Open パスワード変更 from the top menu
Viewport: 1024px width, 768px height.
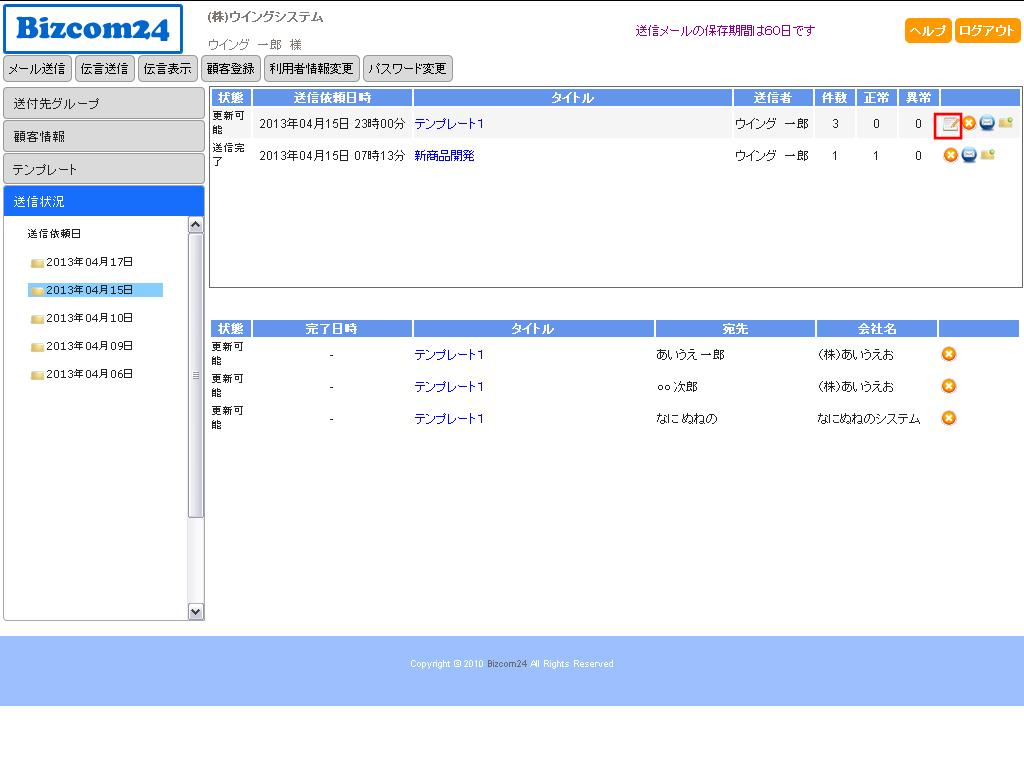click(x=407, y=69)
